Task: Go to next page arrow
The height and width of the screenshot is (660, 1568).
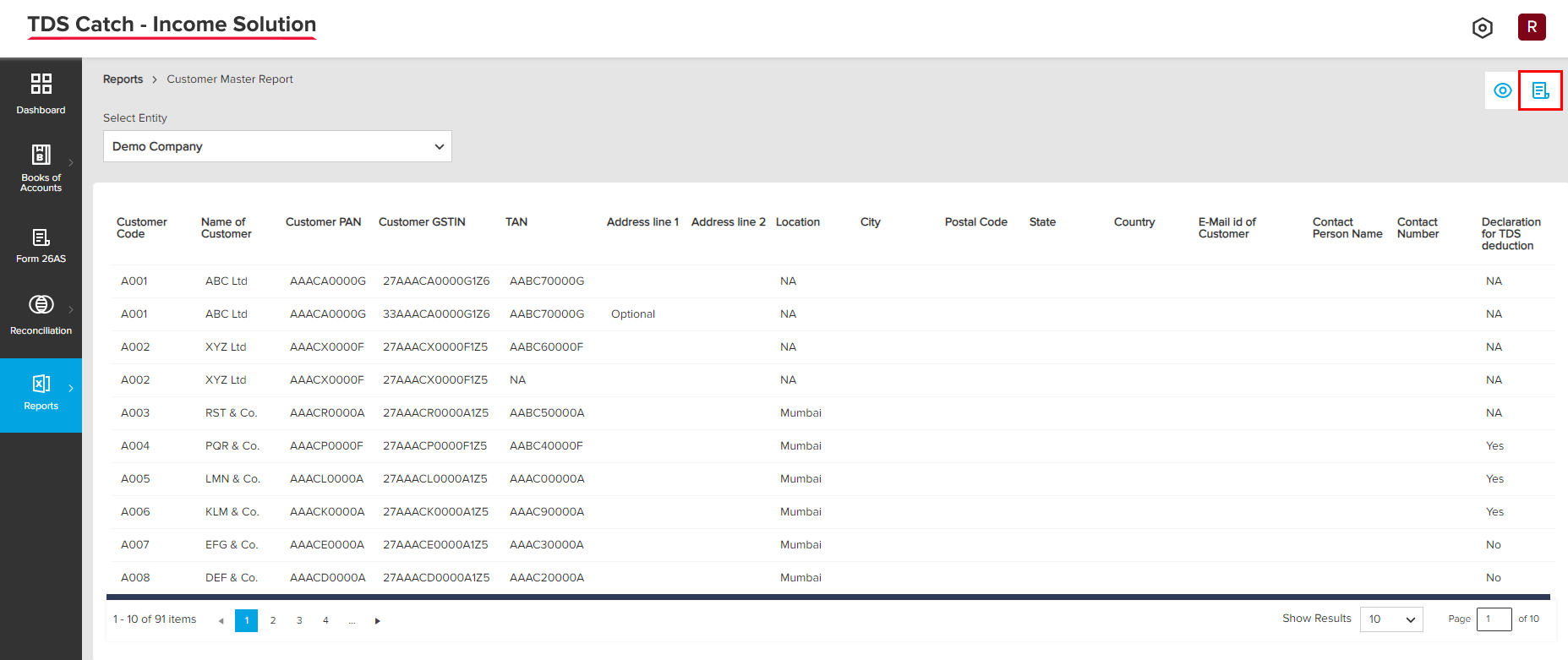Action: pyautogui.click(x=377, y=620)
